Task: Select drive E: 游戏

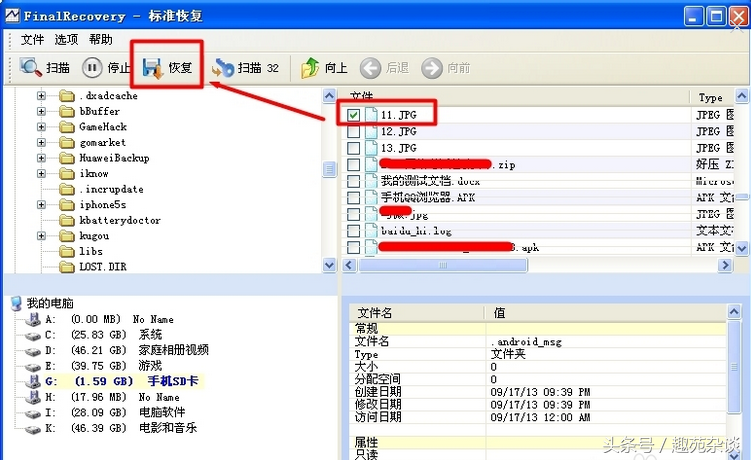Action: 93,366
